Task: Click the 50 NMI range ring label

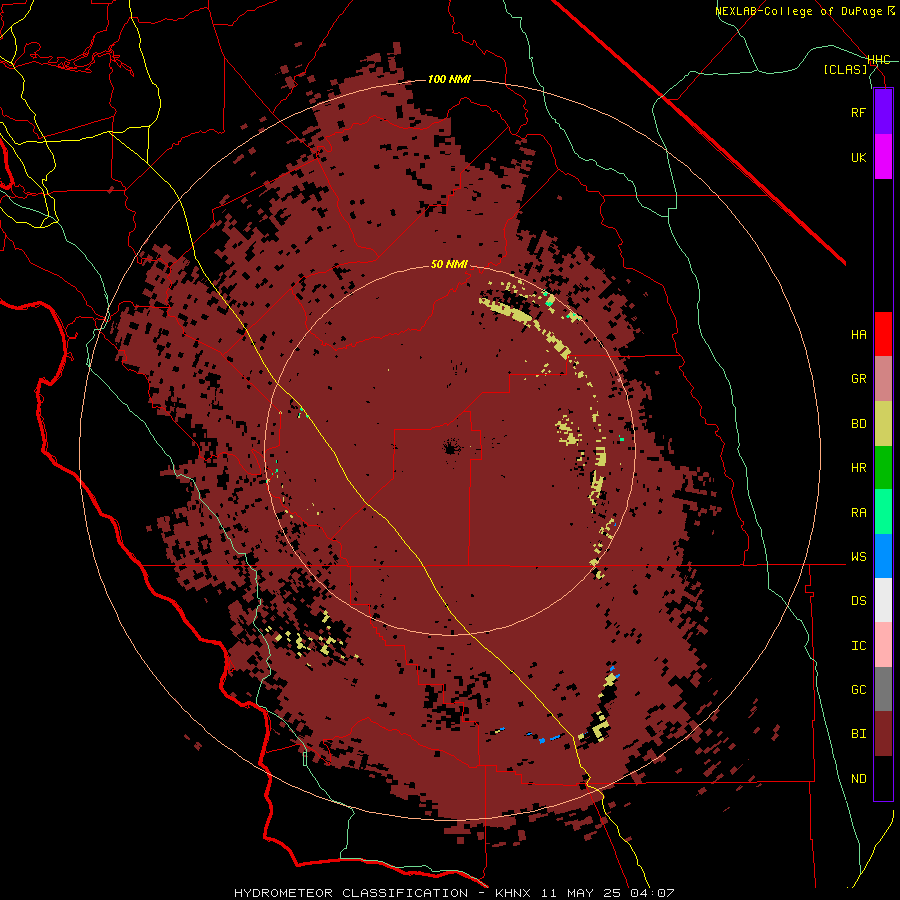Action: pyautogui.click(x=449, y=264)
